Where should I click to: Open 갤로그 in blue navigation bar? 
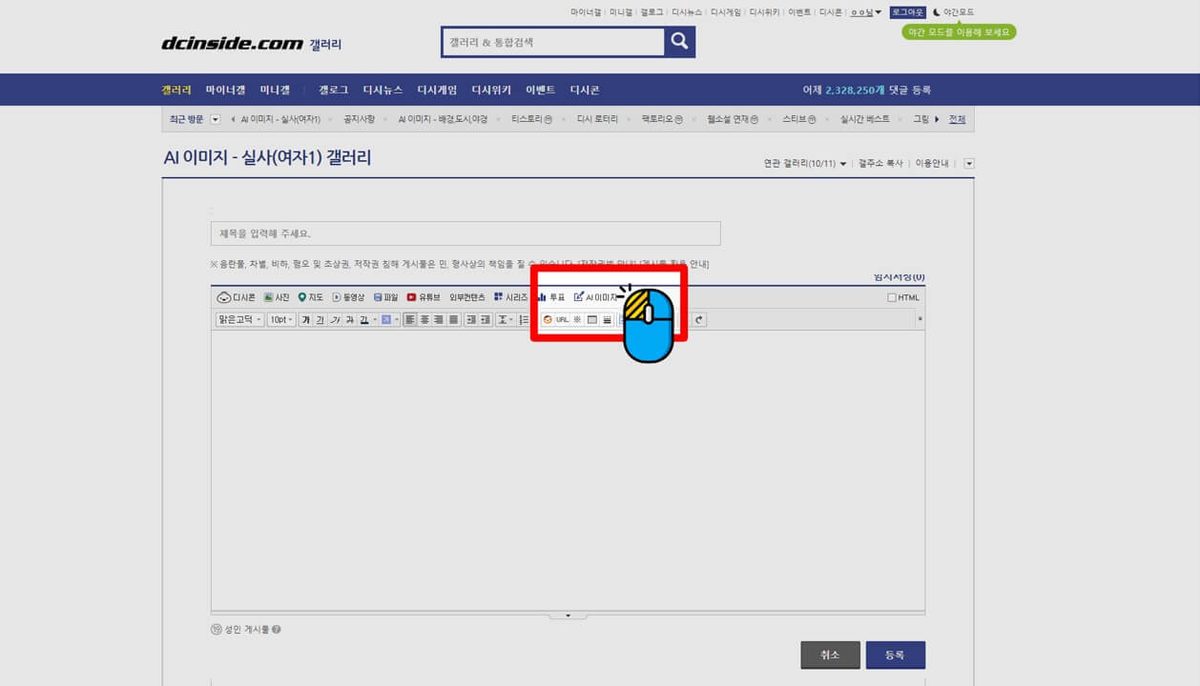[x=333, y=90]
